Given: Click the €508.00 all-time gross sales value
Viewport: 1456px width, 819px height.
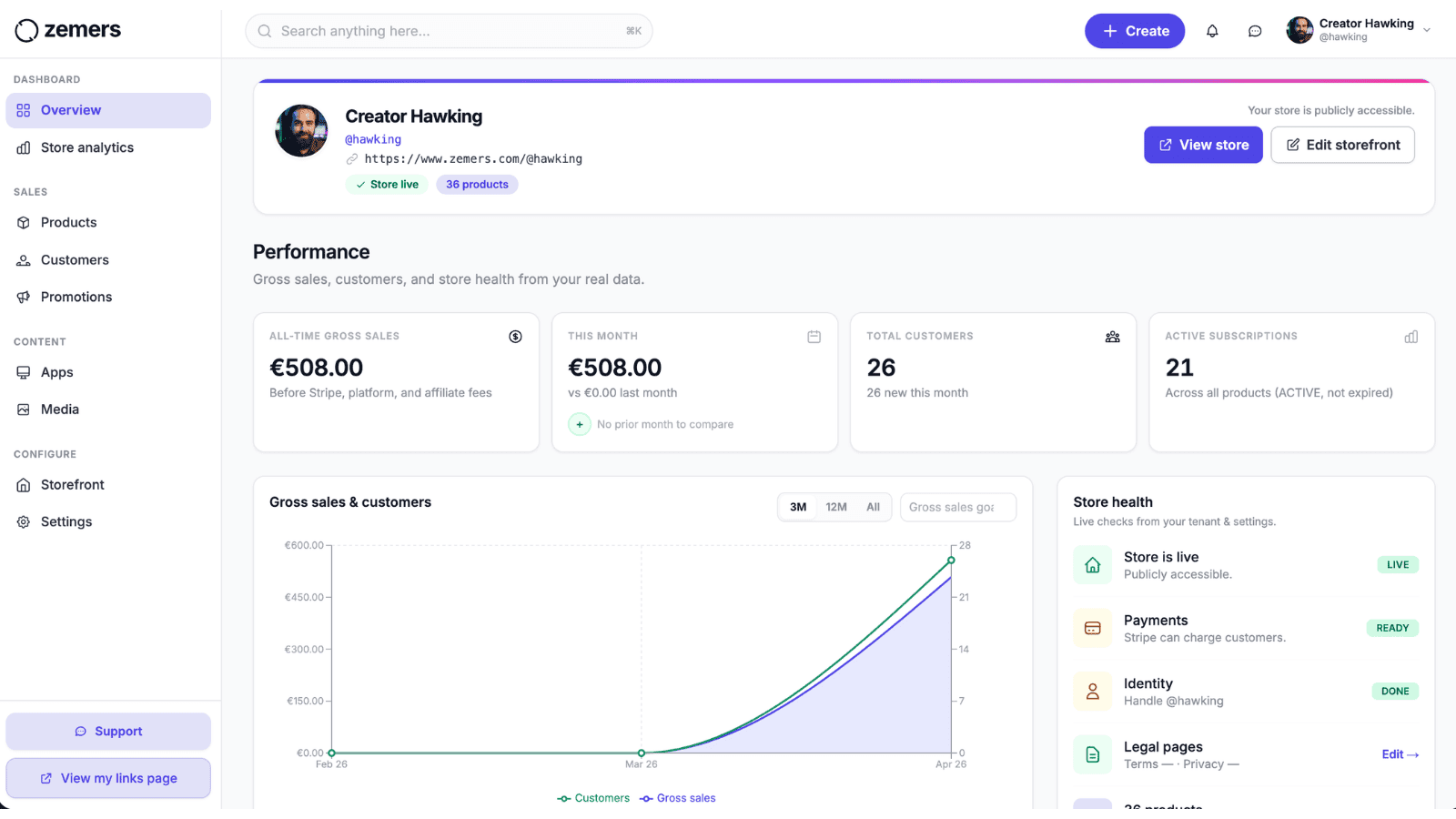Looking at the screenshot, I should coord(316,368).
